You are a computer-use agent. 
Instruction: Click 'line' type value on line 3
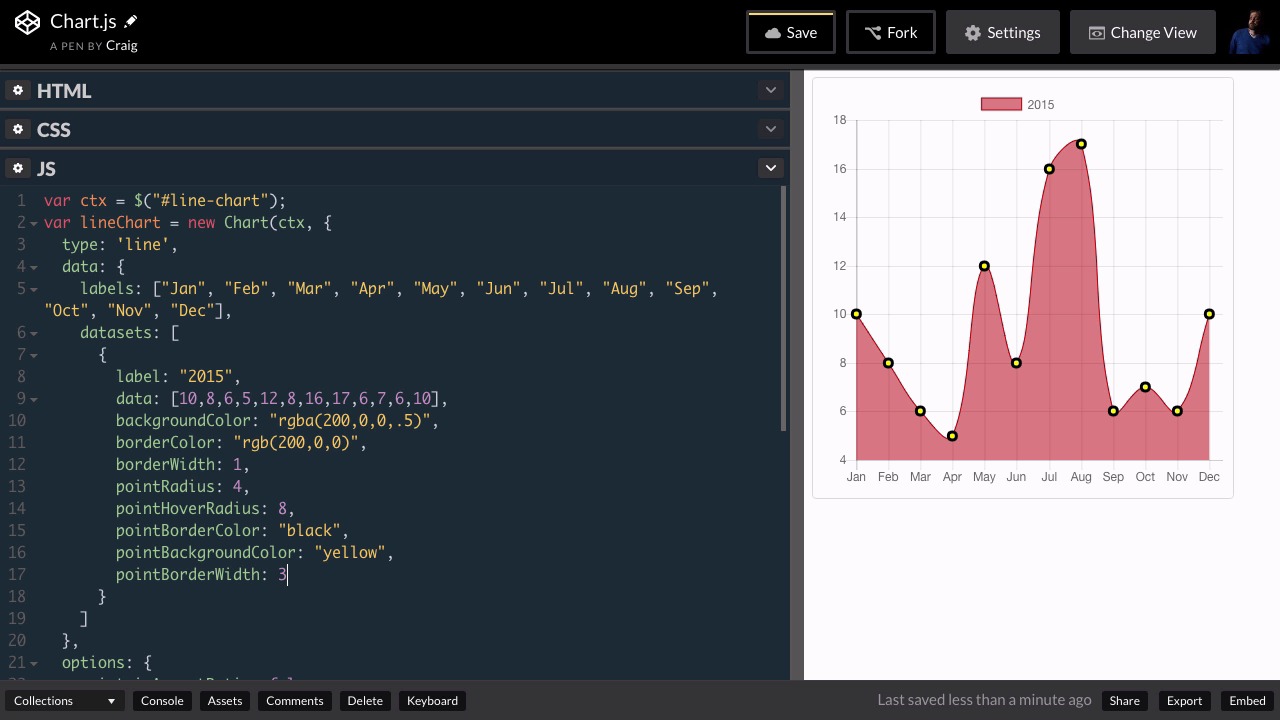[143, 245]
